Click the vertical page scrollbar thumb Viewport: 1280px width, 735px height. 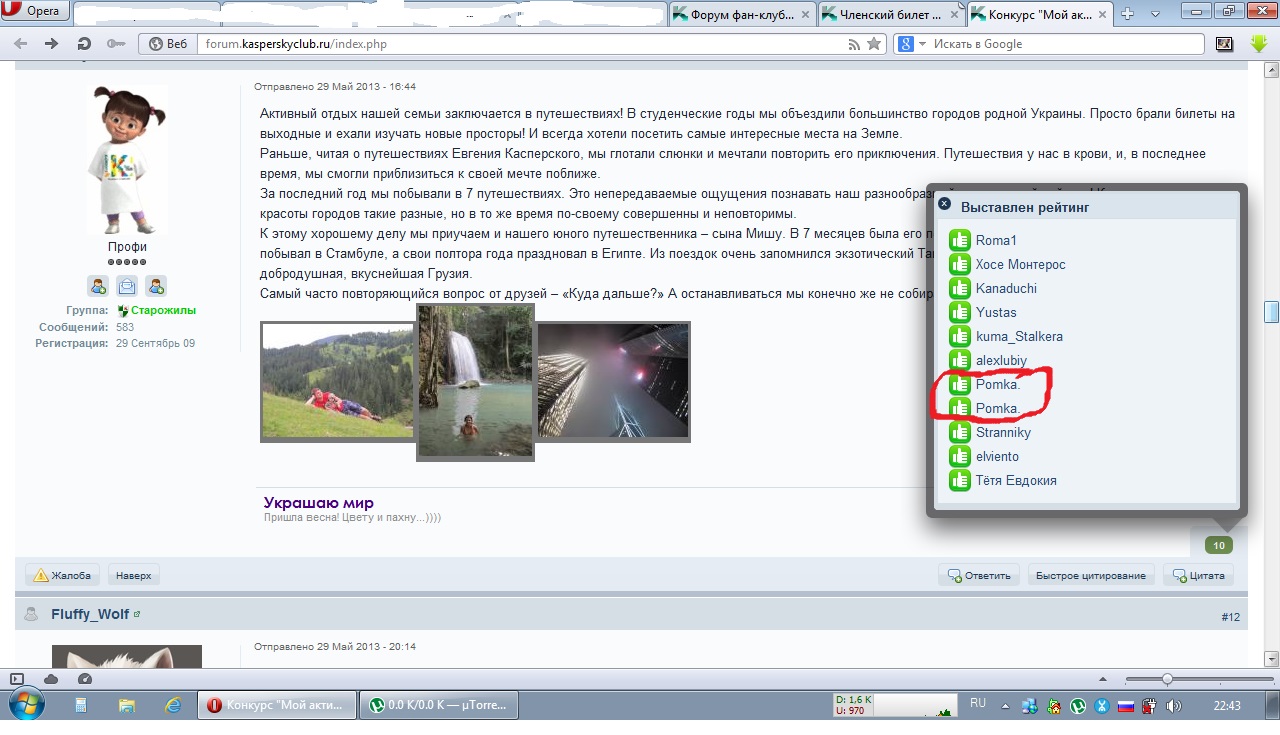pyautogui.click(x=1271, y=312)
